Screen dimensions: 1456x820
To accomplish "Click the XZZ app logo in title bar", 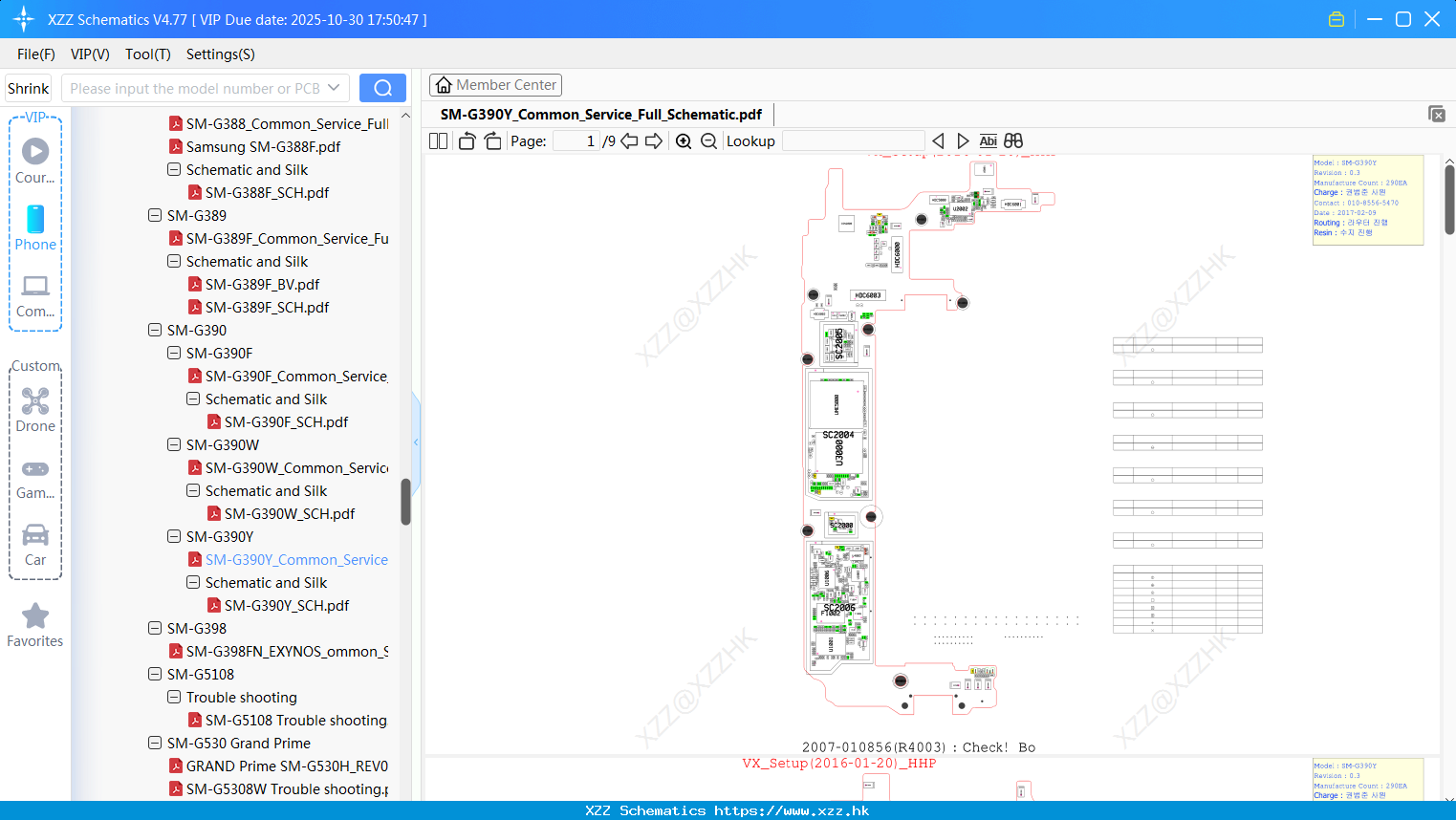I will [24, 19].
